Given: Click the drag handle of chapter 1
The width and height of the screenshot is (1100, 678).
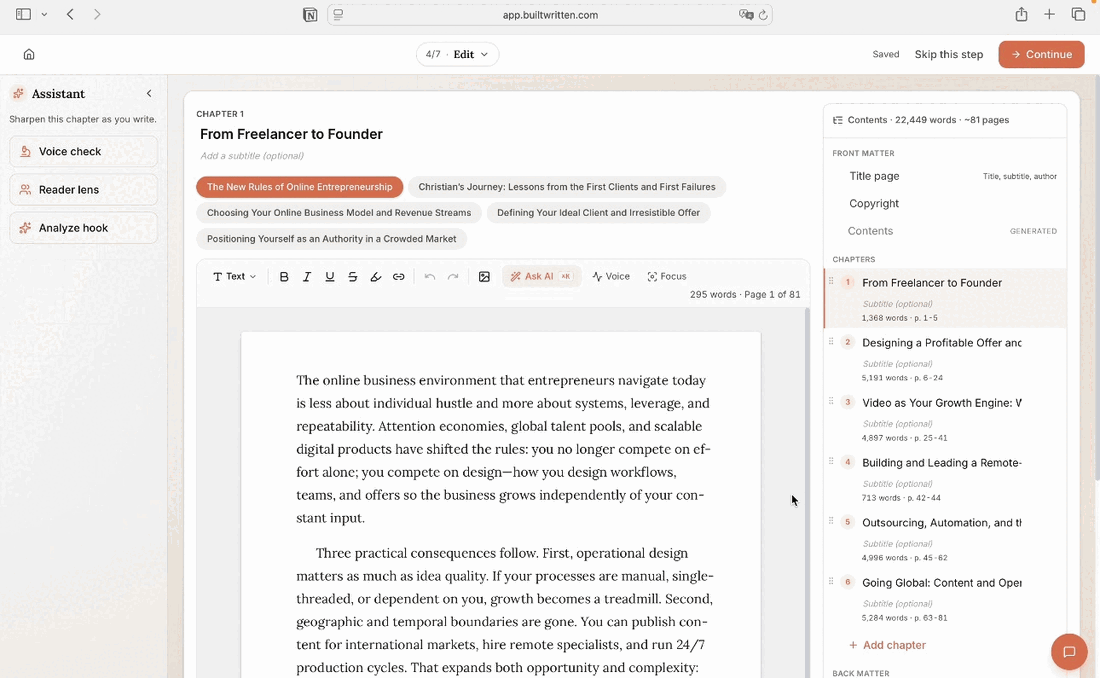Looking at the screenshot, I should tap(831, 281).
